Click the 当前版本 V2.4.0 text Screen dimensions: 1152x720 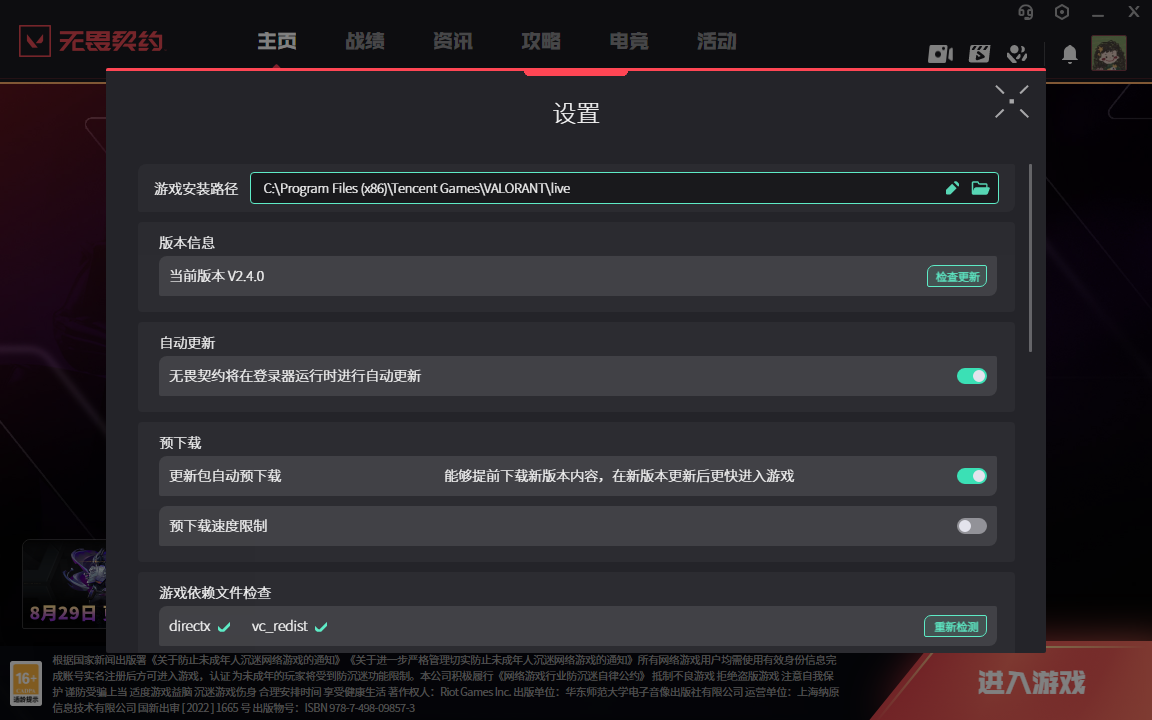217,276
